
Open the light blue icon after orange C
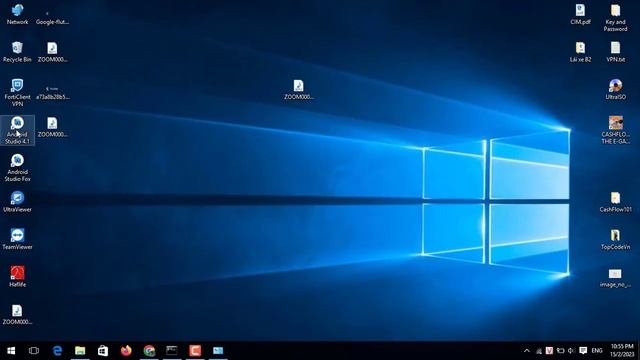pyautogui.click(x=218, y=351)
